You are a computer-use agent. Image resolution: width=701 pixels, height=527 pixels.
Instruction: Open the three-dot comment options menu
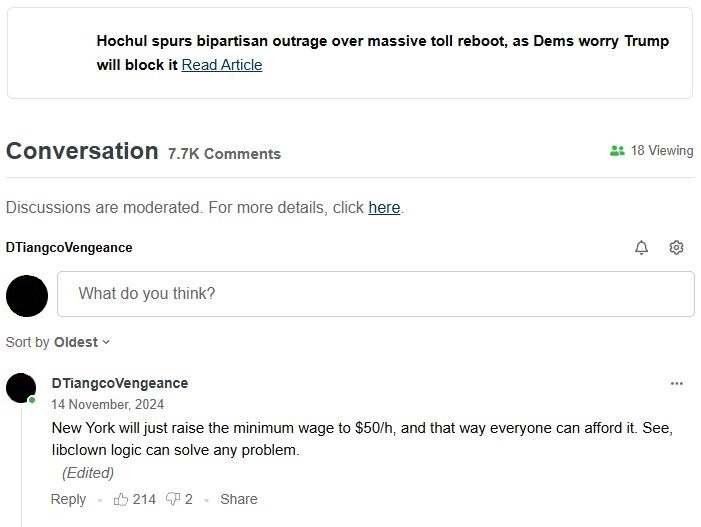point(676,384)
